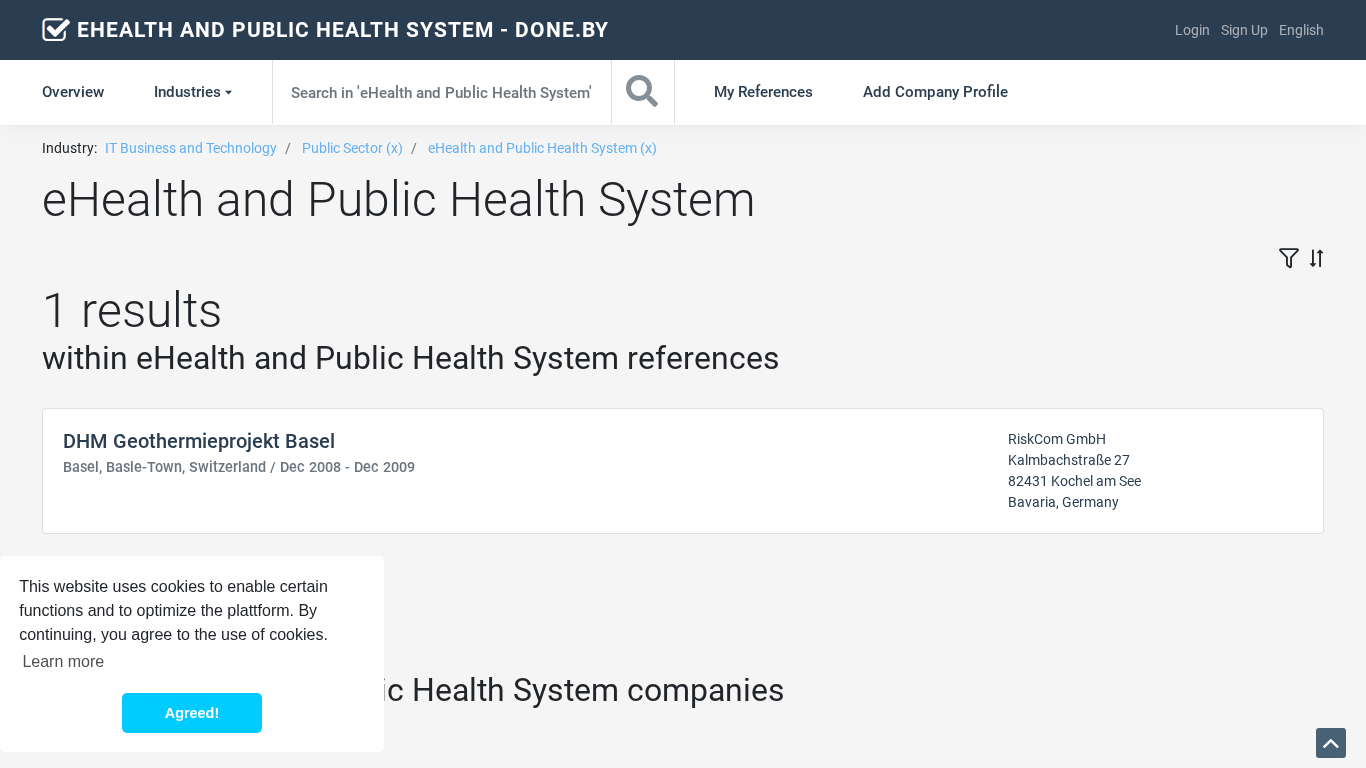The image size is (1366, 768).
Task: Click the magnifying glass search icon
Action: pos(642,92)
